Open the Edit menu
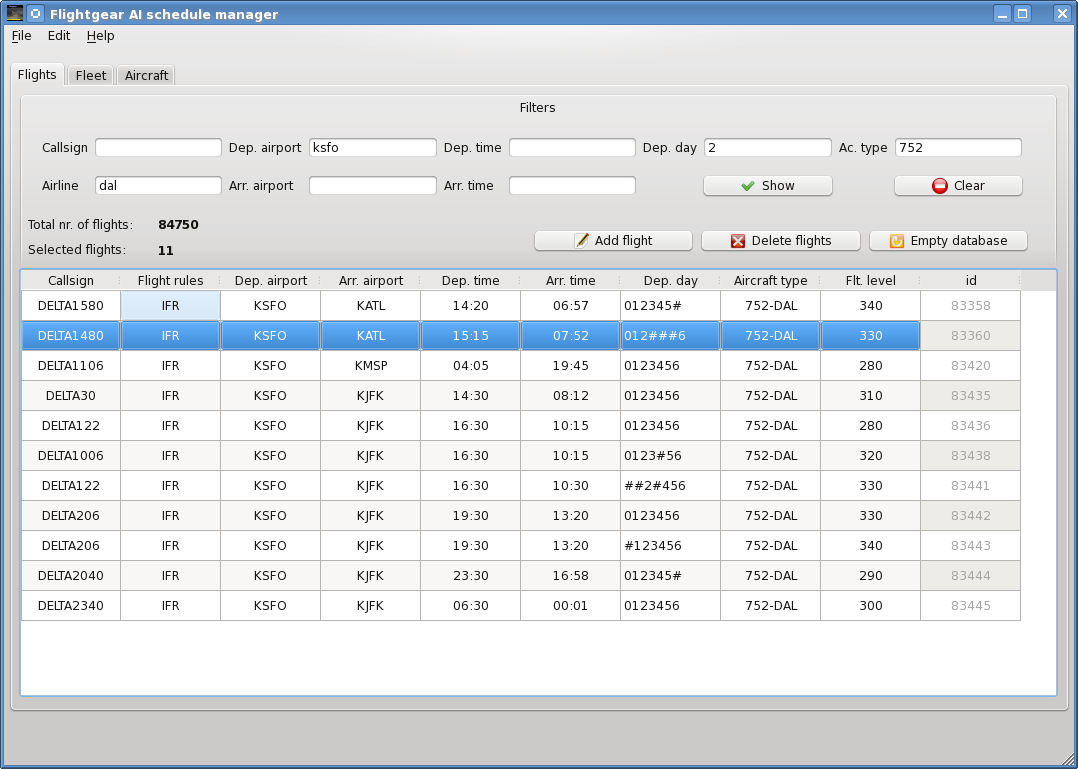1078x769 pixels. 59,36
